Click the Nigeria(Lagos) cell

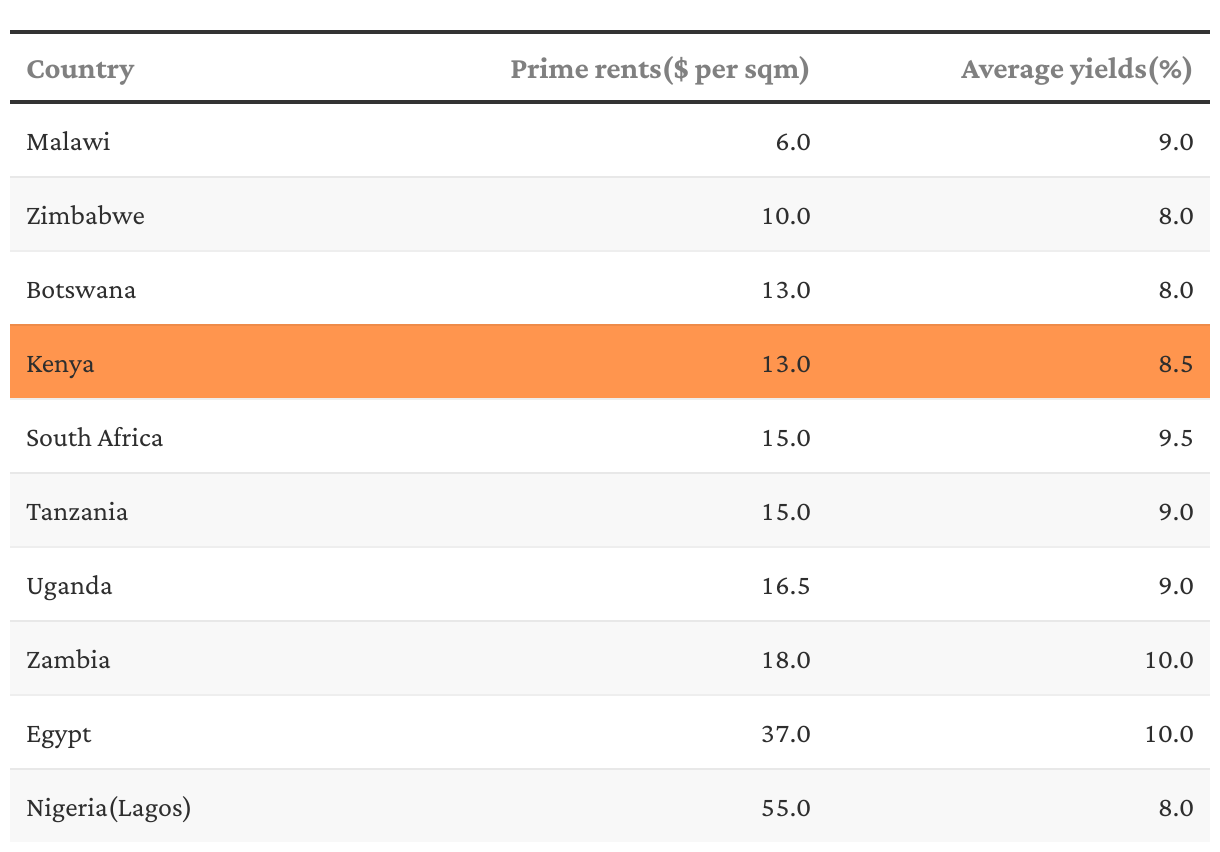tap(108, 808)
